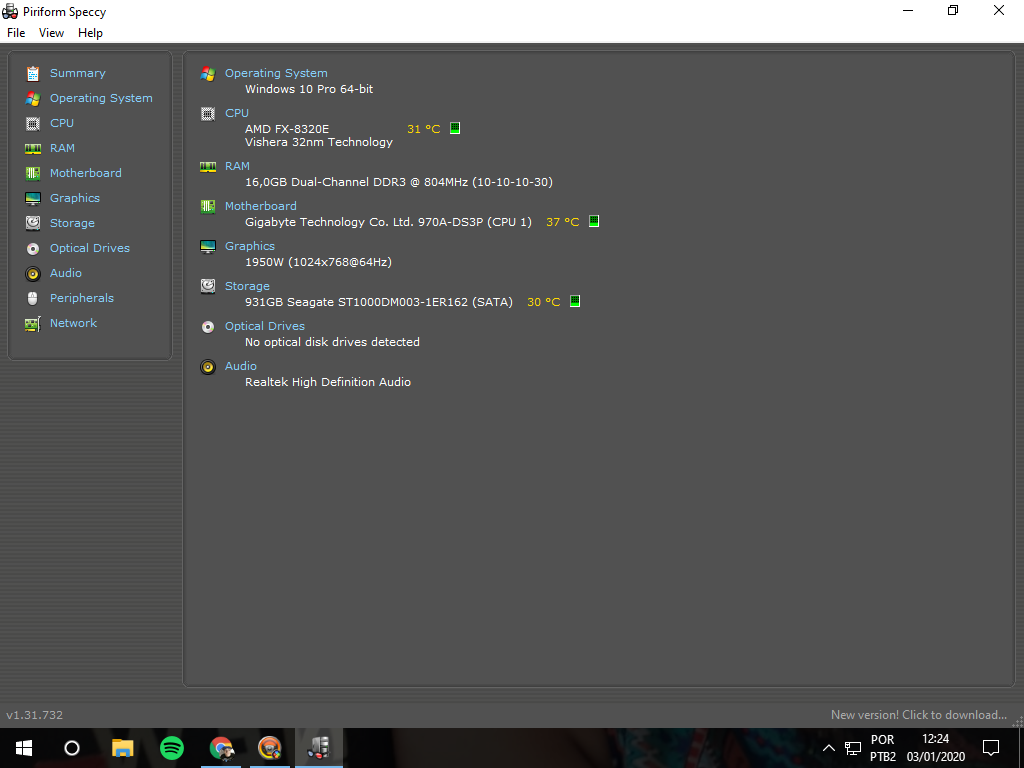Click the Graphics monitor icon in summary pane
The width and height of the screenshot is (1024, 768).
point(208,247)
